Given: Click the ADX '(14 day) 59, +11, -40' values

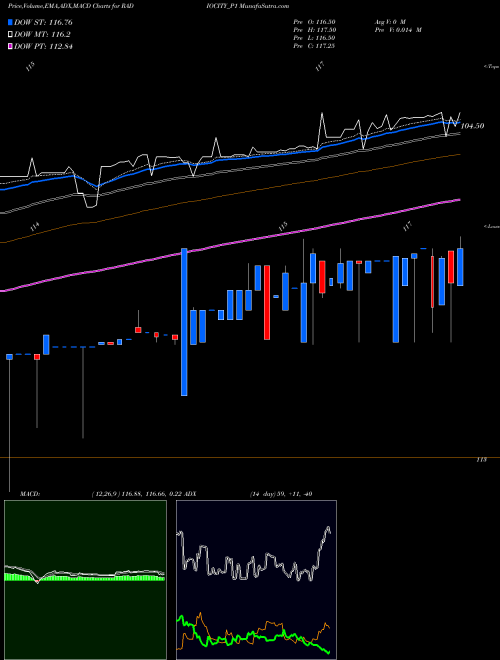Looking at the screenshot, I should pyautogui.click(x=281, y=494).
